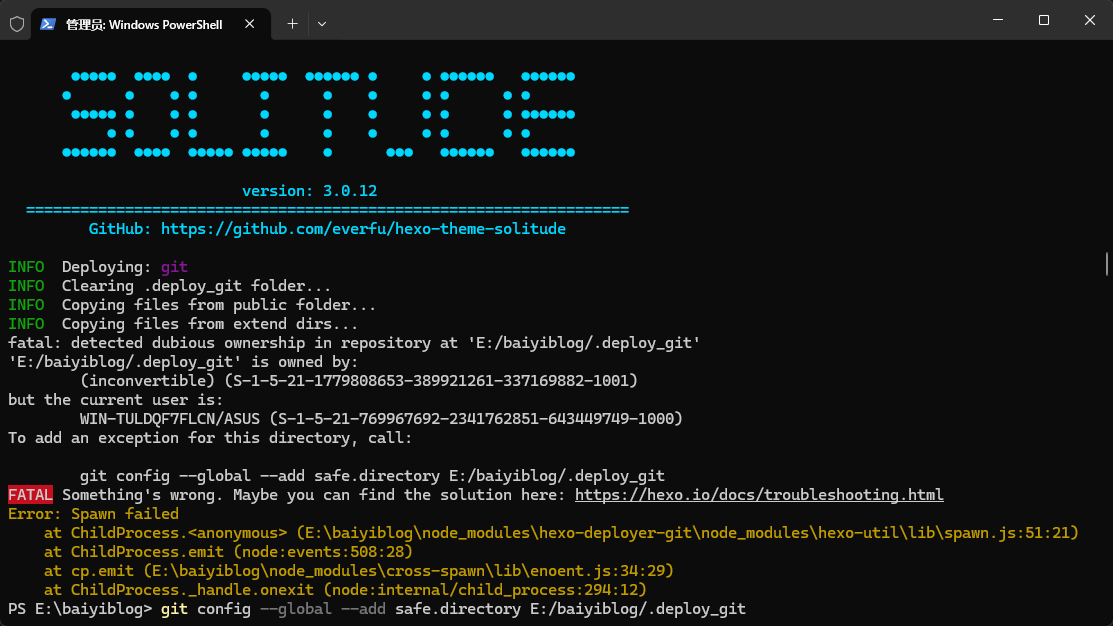Click the indented suggested git config command
Viewport: 1113px width, 626px height.
(x=372, y=476)
